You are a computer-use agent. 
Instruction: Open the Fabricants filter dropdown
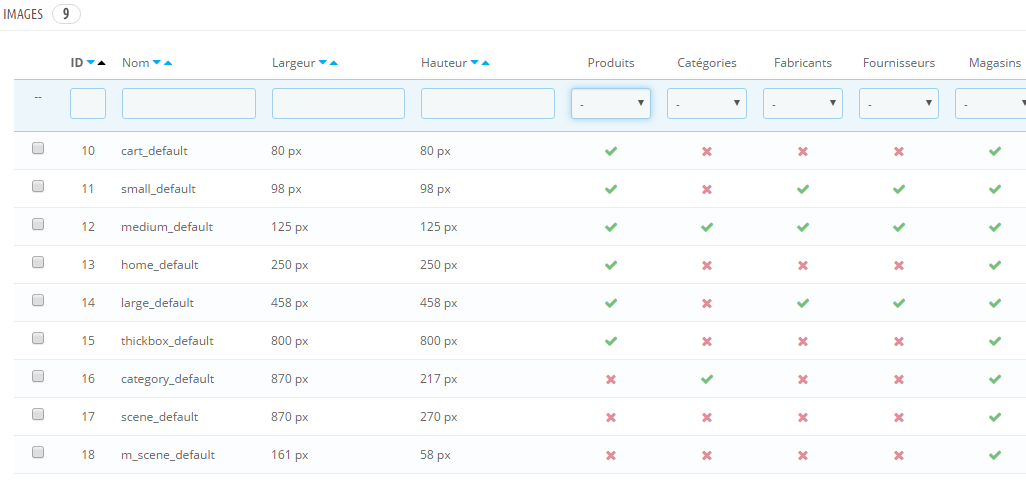coord(803,103)
